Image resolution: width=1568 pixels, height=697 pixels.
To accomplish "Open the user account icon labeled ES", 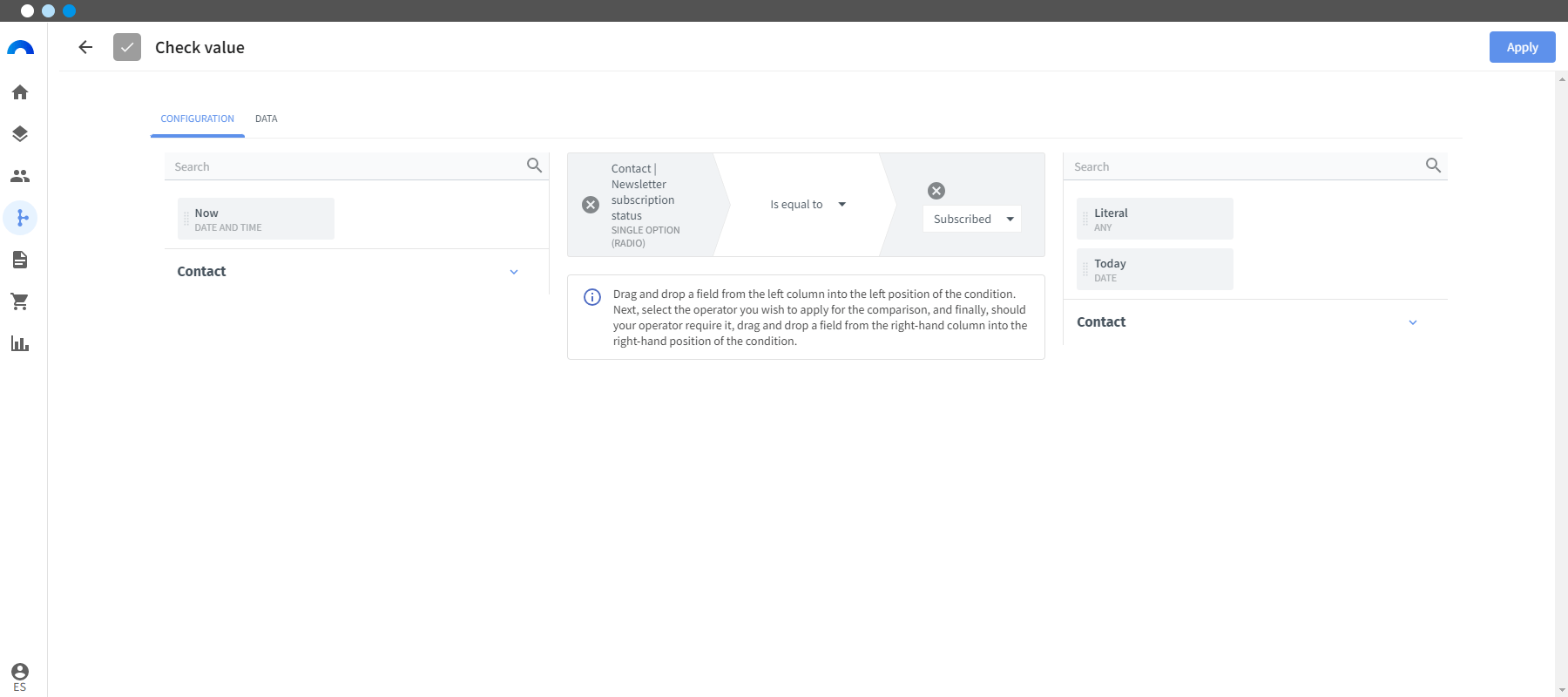I will pos(20,677).
